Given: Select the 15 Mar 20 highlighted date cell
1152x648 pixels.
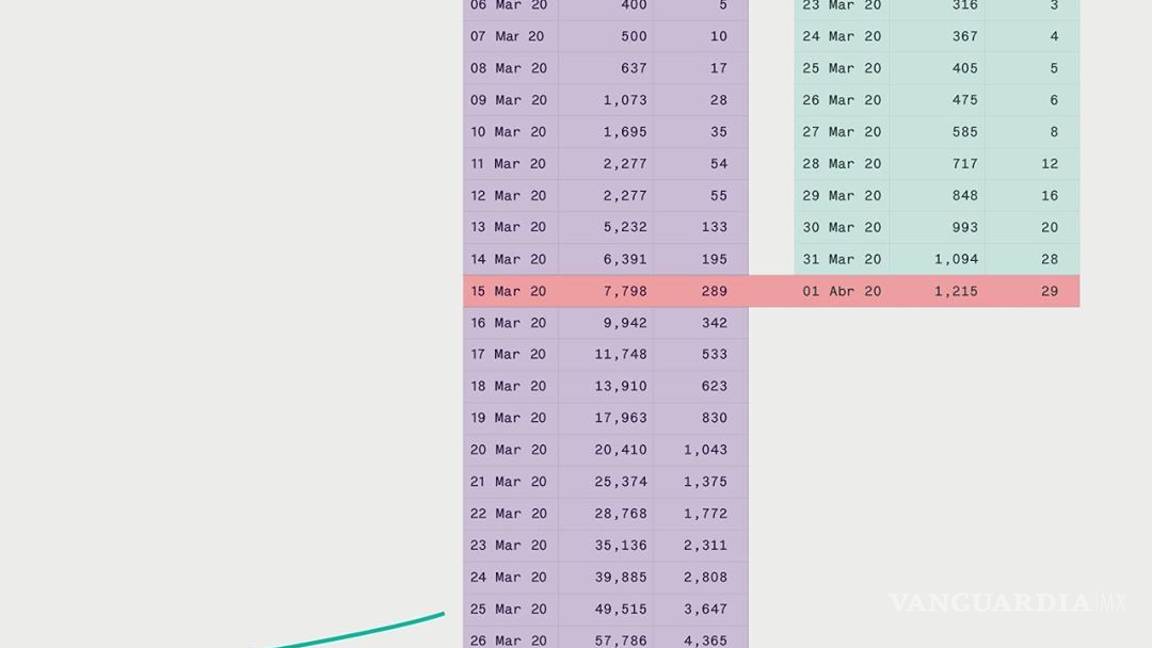Looking at the screenshot, I should point(509,291).
